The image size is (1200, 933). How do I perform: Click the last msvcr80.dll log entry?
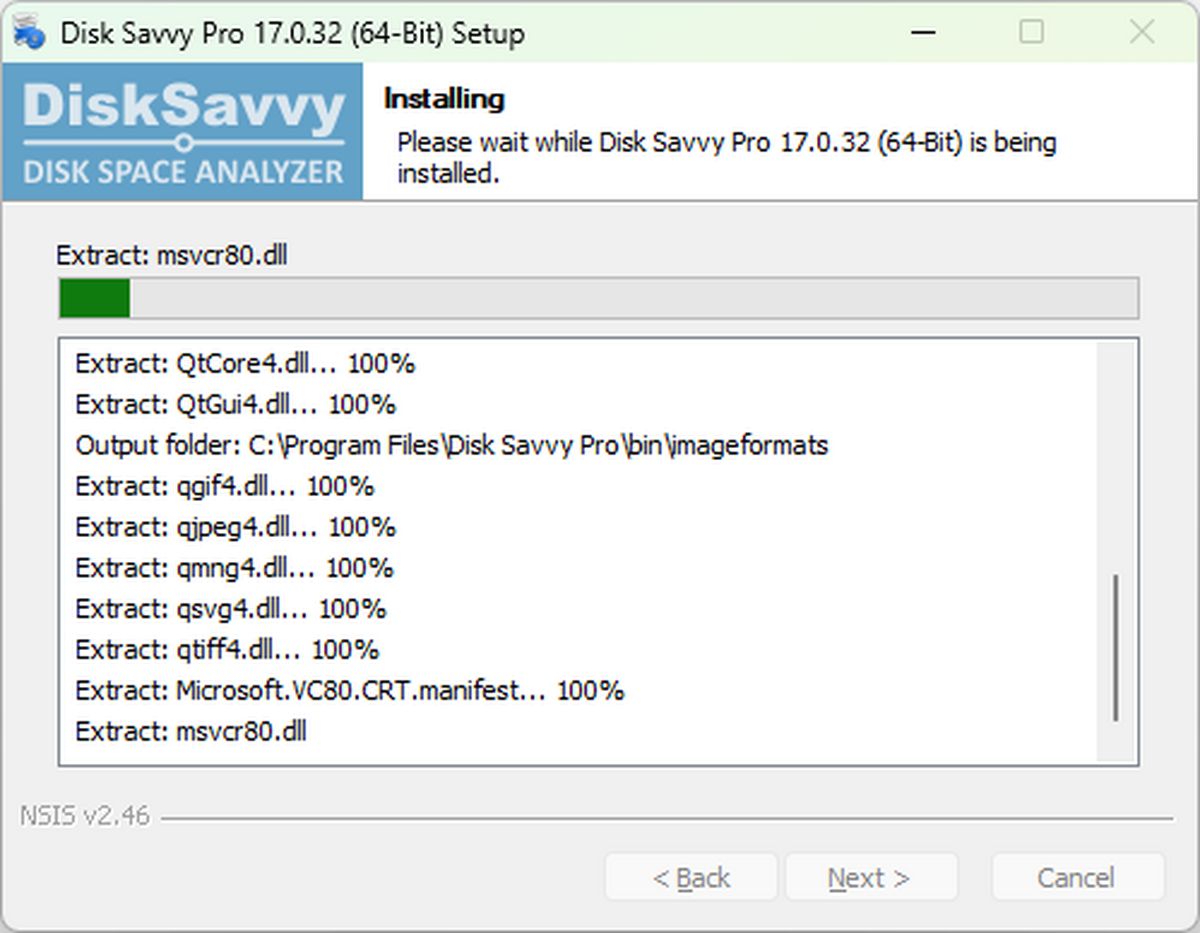191,731
